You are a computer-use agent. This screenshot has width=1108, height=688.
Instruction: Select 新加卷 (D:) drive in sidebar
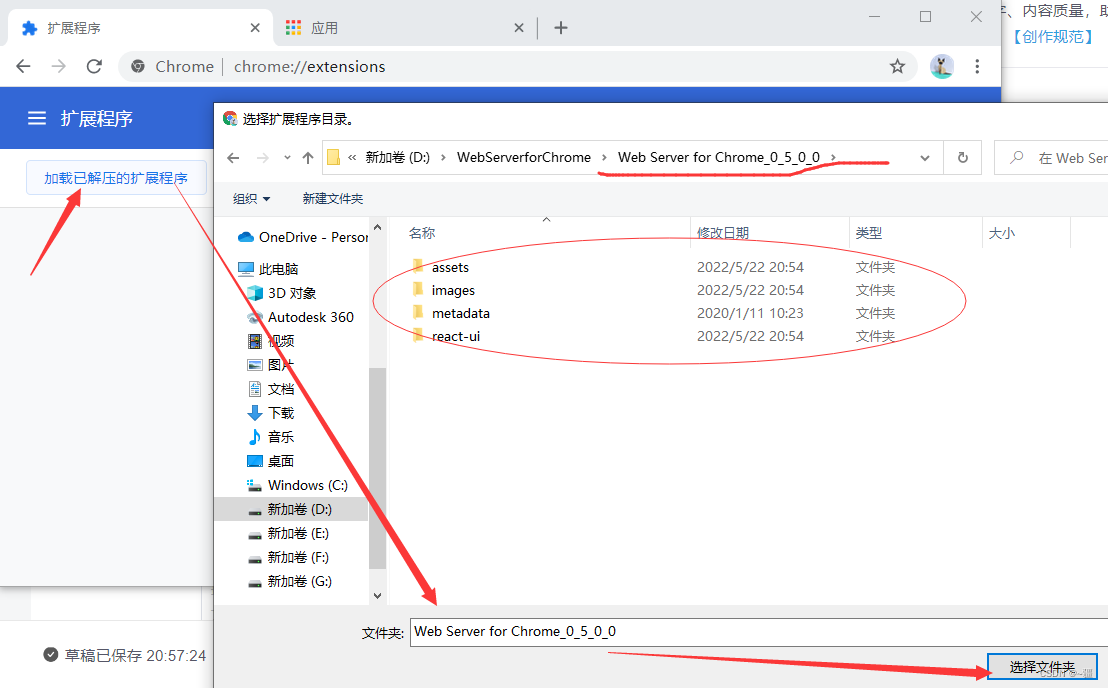click(x=290, y=509)
